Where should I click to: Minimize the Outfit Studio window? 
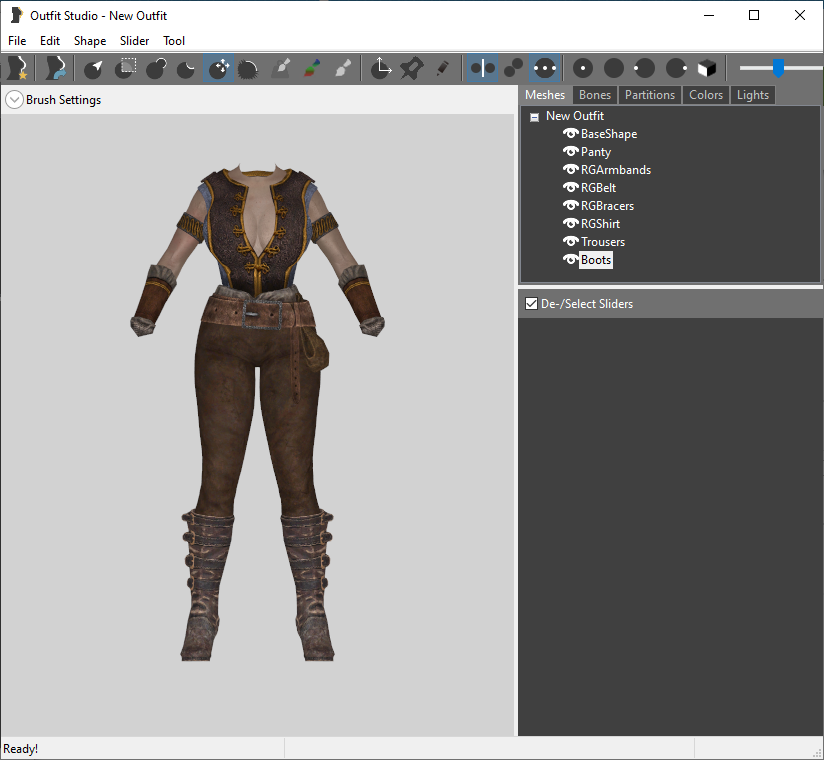point(709,15)
